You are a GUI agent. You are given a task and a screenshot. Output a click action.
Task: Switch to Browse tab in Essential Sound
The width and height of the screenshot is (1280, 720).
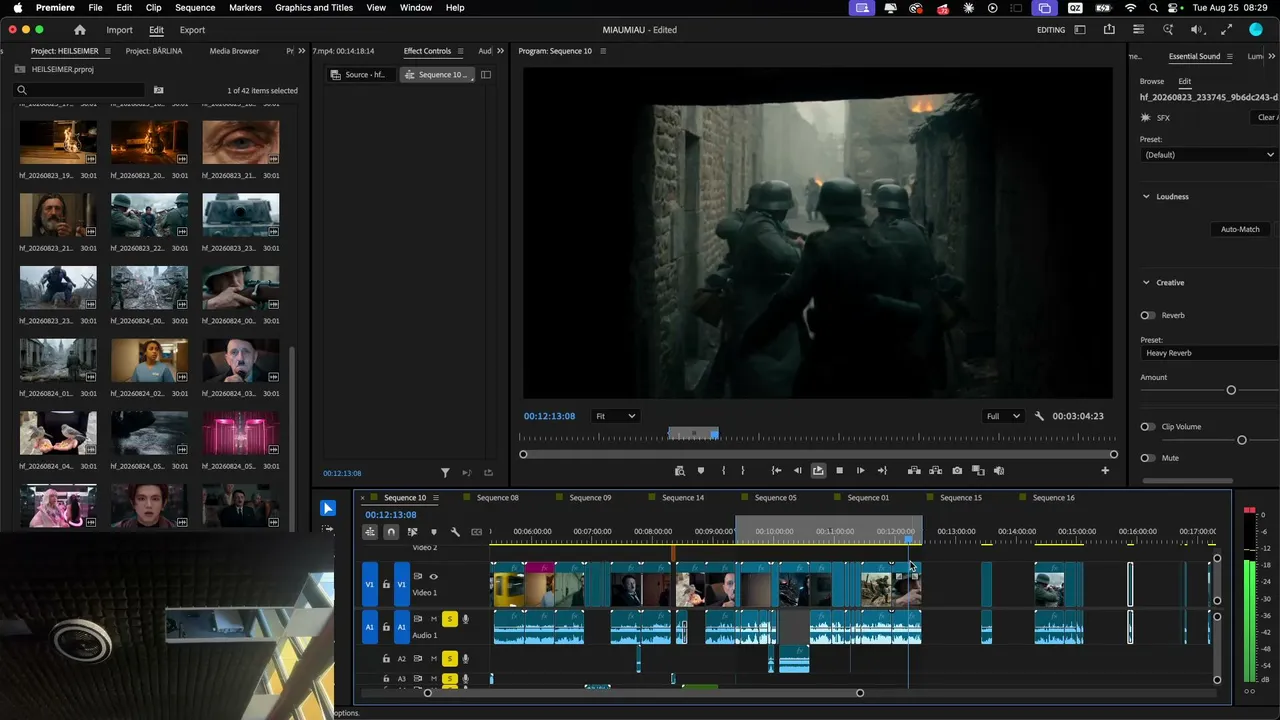coord(1152,82)
